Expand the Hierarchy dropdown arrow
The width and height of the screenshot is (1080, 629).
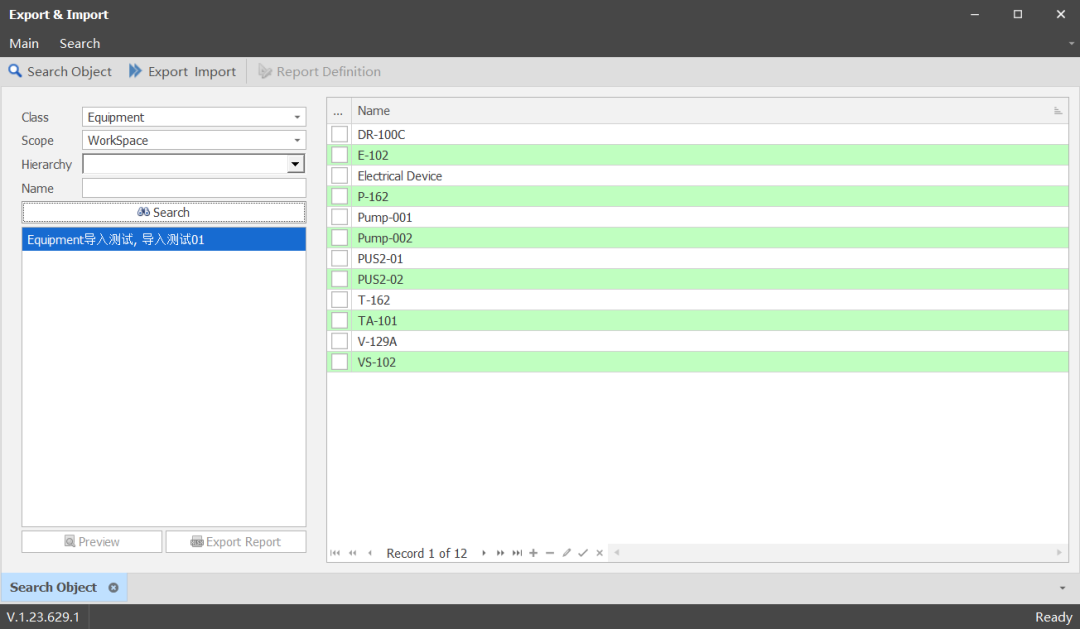pos(295,164)
